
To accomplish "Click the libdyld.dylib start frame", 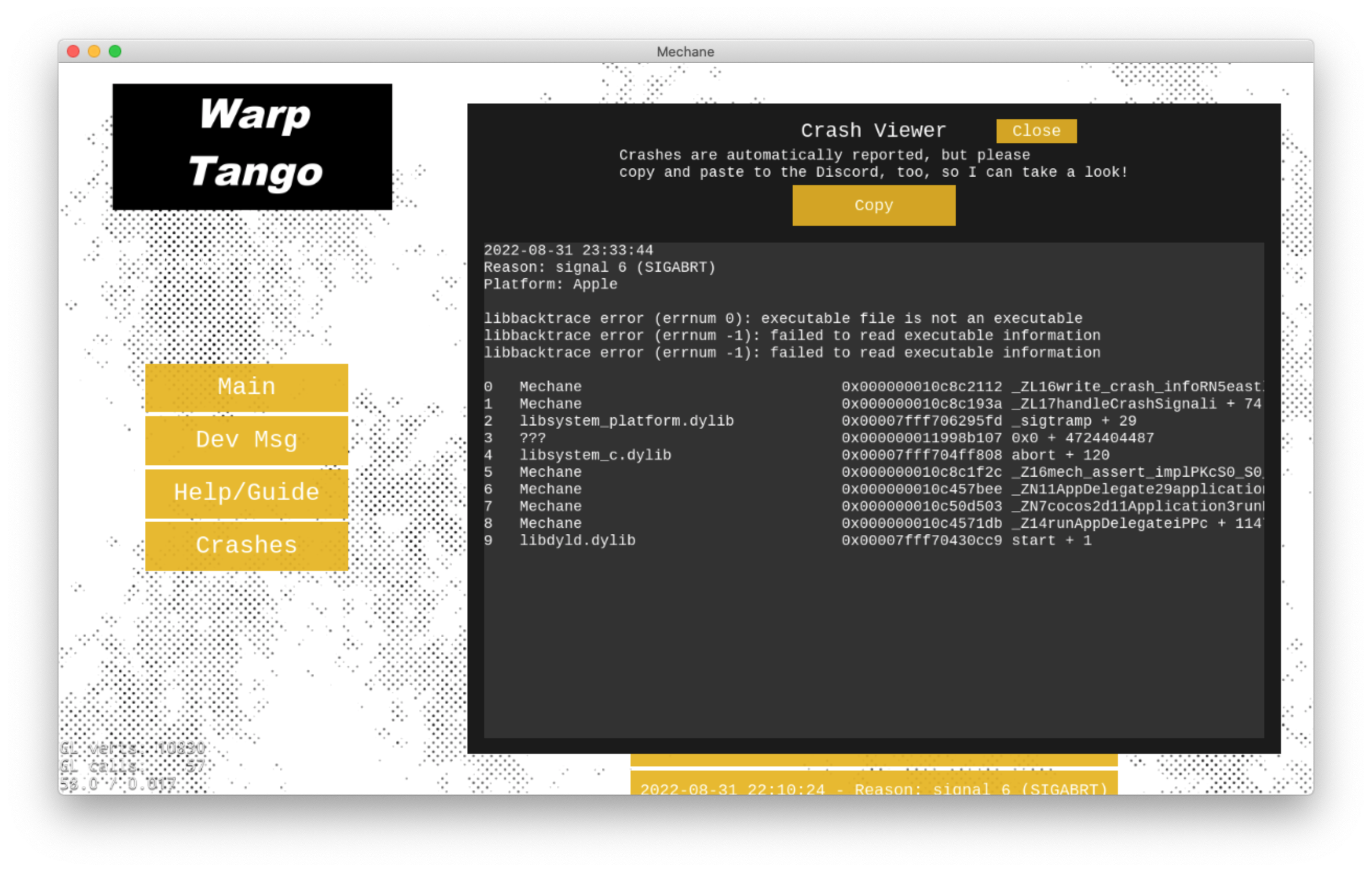I will tap(787, 541).
